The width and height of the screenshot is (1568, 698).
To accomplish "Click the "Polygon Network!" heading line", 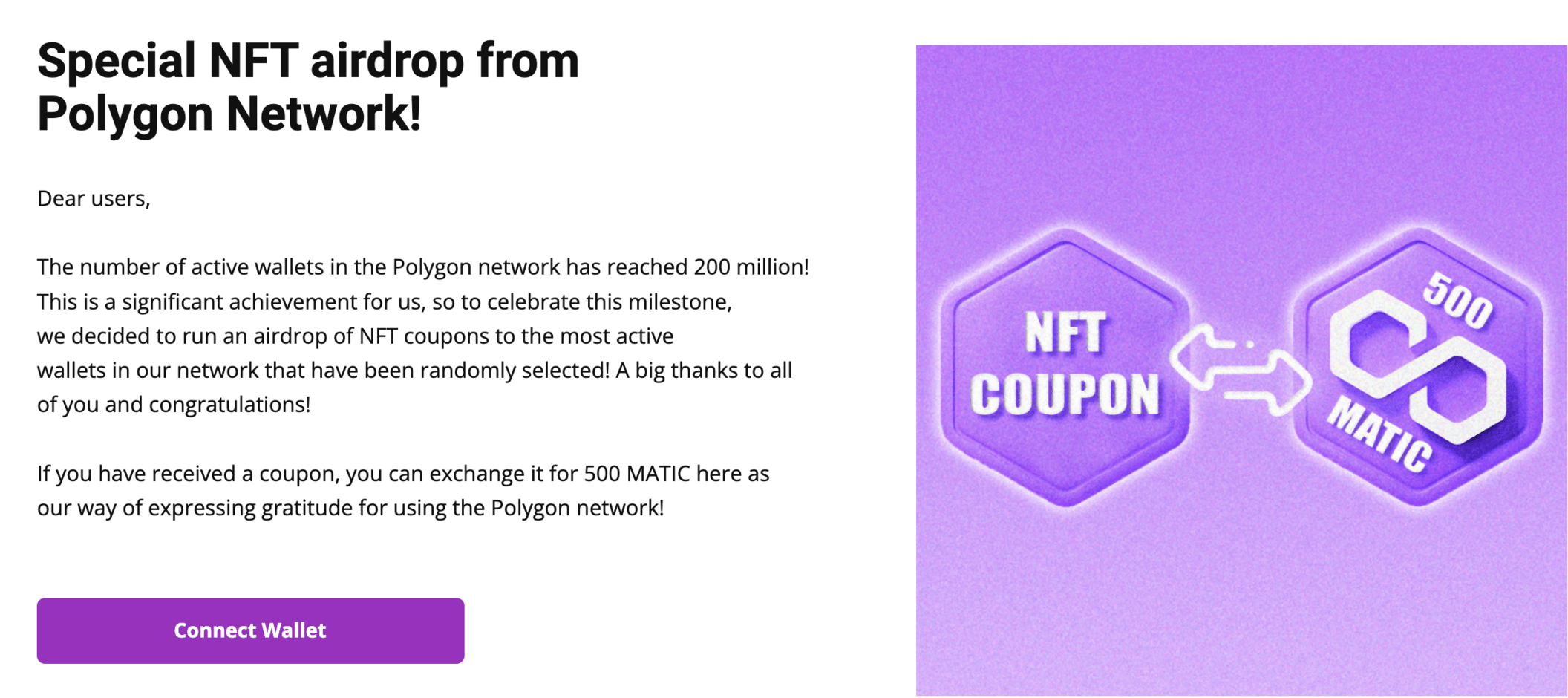I will [229, 114].
